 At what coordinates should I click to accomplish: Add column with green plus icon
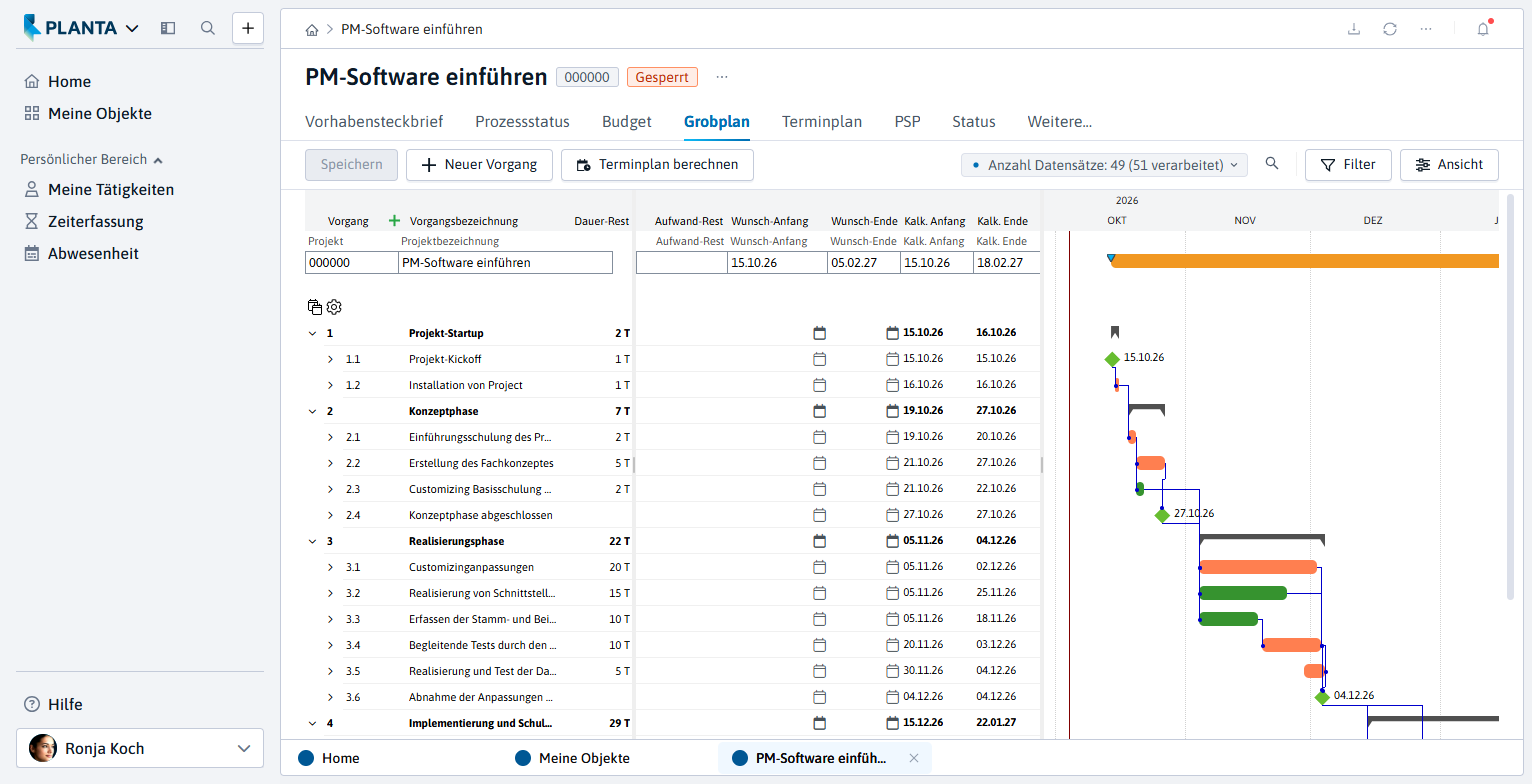(394, 221)
